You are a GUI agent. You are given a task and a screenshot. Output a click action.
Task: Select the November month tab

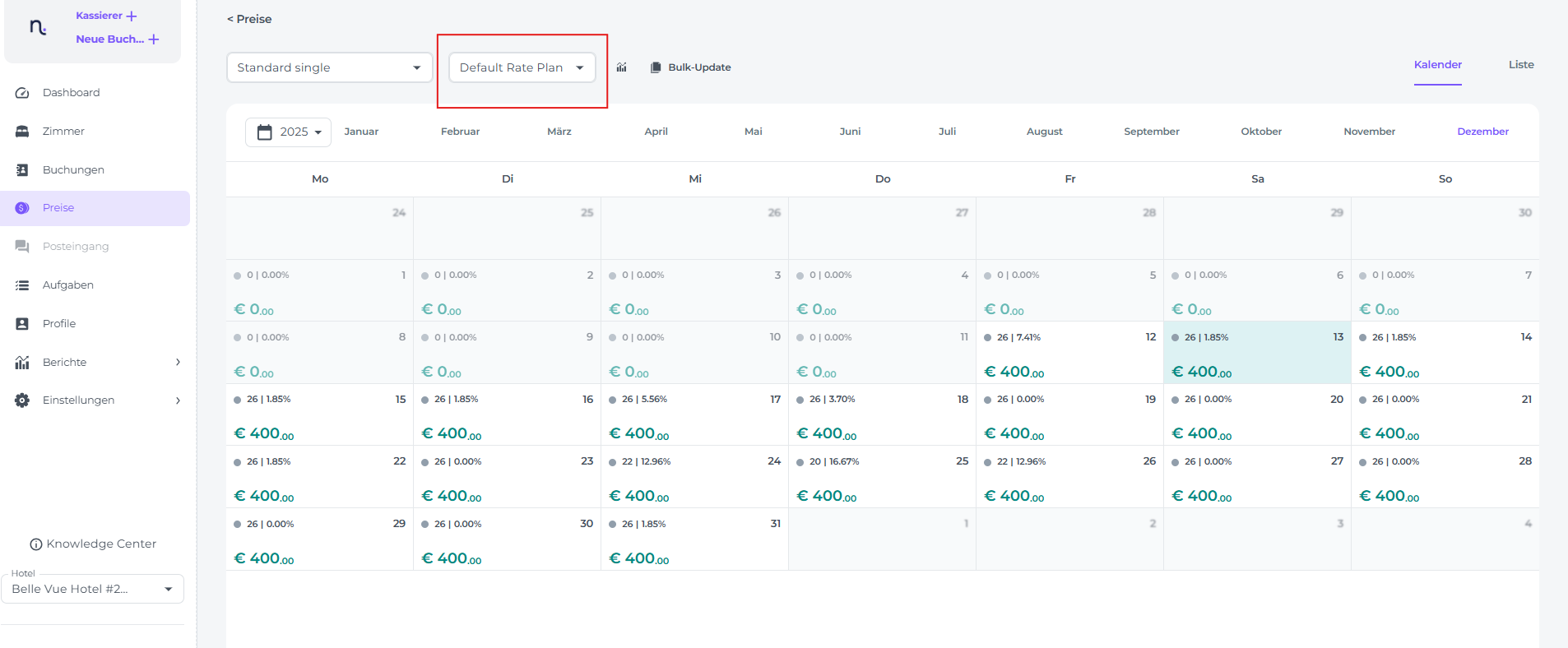coord(1369,132)
